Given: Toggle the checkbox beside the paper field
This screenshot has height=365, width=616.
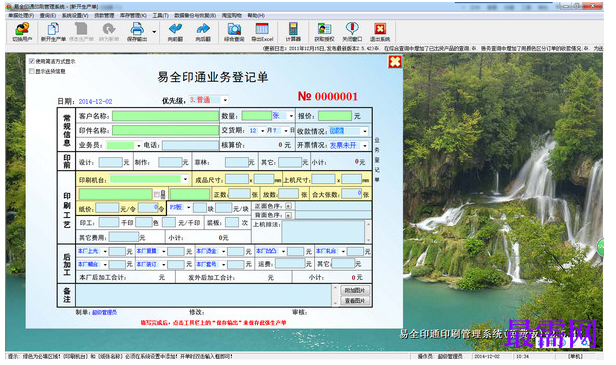Looking at the screenshot, I should [157, 194].
